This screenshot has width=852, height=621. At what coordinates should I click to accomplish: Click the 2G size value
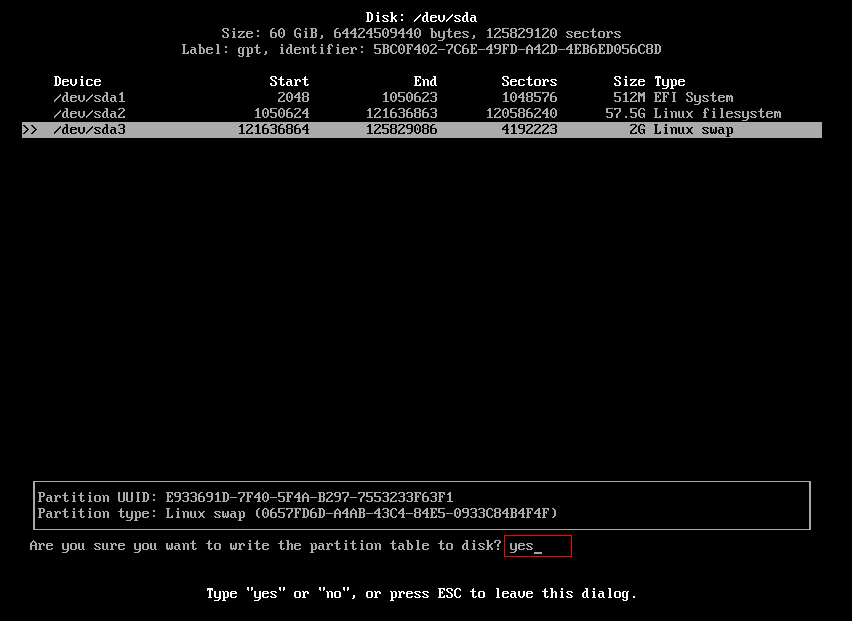tap(637, 130)
